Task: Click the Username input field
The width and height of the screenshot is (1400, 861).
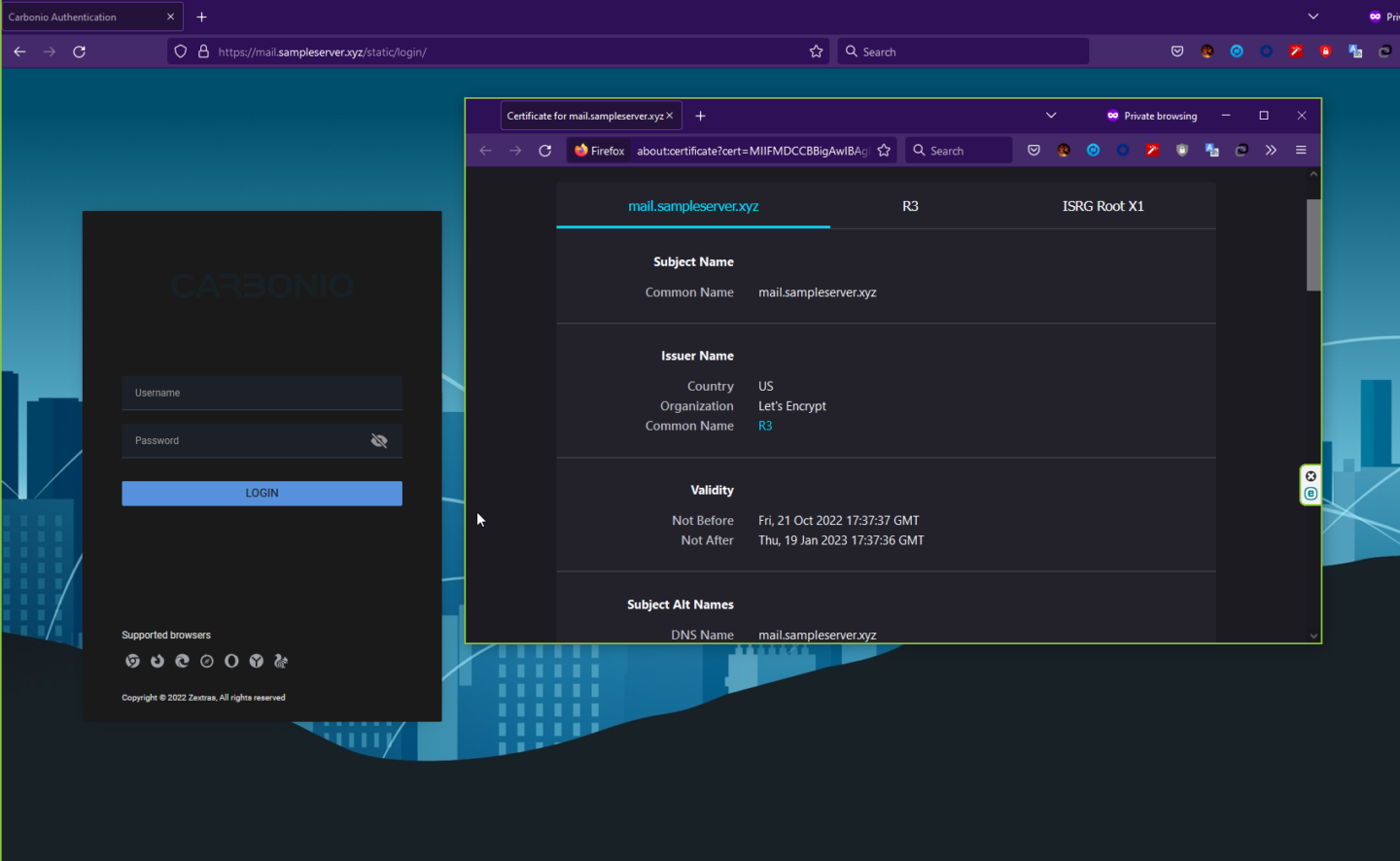Action: [x=262, y=393]
